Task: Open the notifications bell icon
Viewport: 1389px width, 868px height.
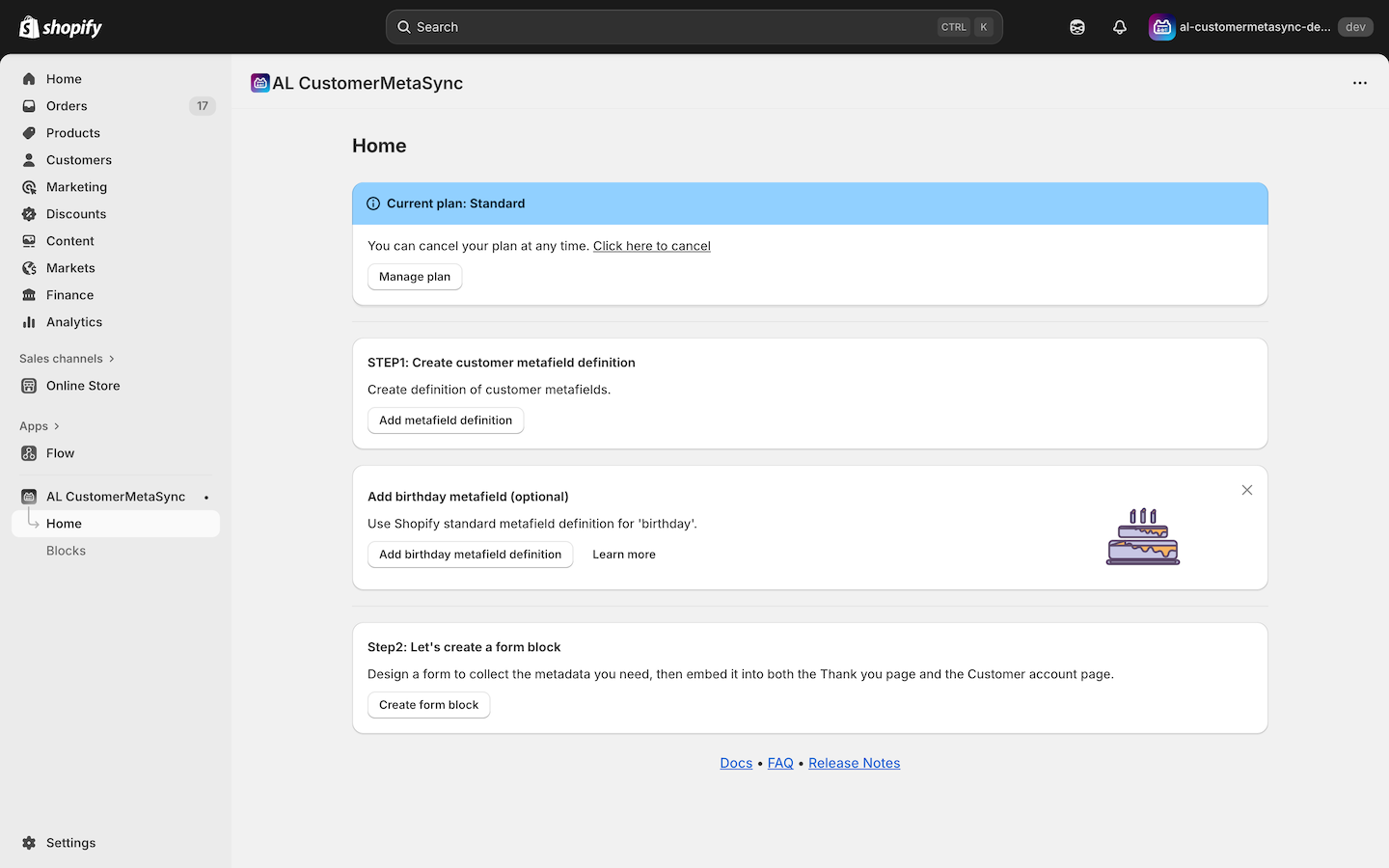Action: pos(1119,27)
